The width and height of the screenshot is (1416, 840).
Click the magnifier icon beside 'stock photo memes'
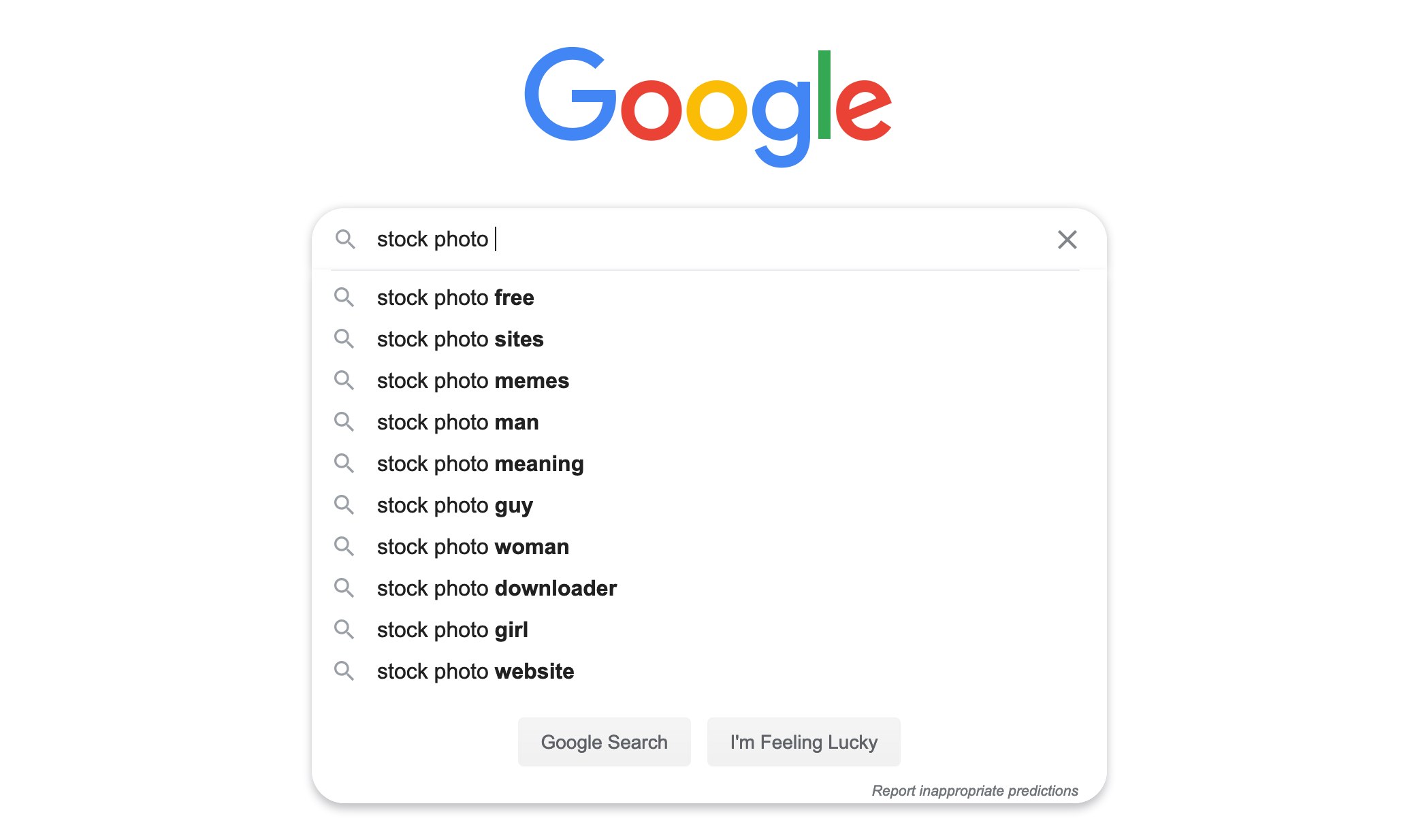[x=345, y=381]
